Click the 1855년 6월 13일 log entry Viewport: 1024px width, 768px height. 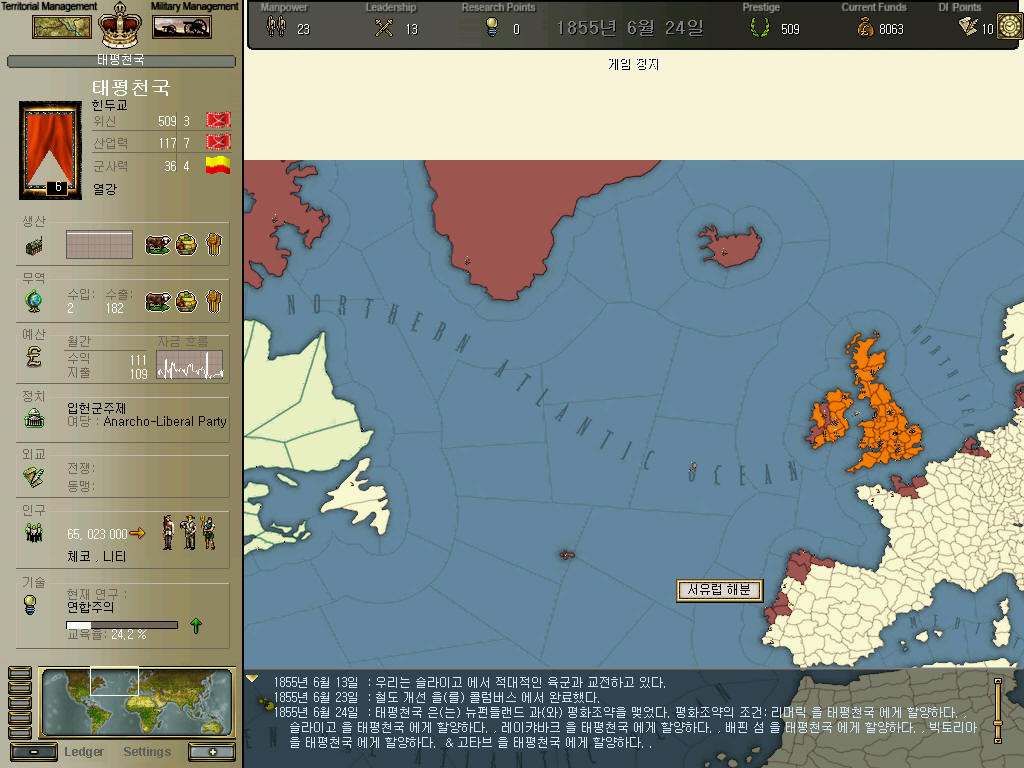pyautogui.click(x=469, y=682)
